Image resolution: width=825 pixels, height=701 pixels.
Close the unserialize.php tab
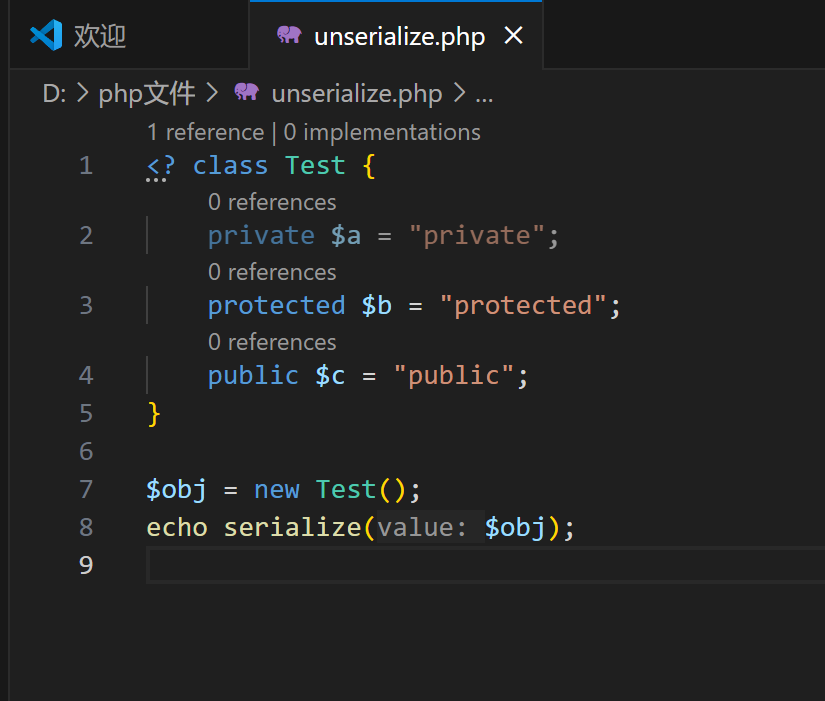point(514,36)
